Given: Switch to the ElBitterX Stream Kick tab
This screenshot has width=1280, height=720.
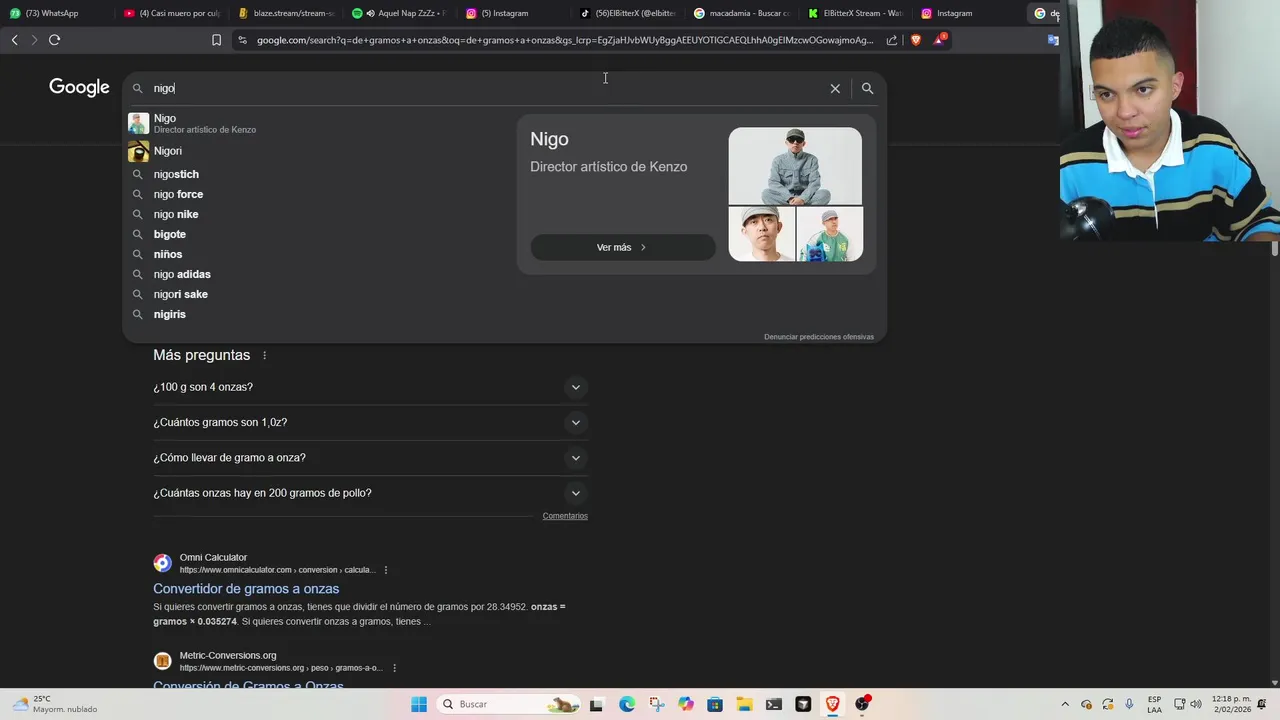Looking at the screenshot, I should (857, 13).
